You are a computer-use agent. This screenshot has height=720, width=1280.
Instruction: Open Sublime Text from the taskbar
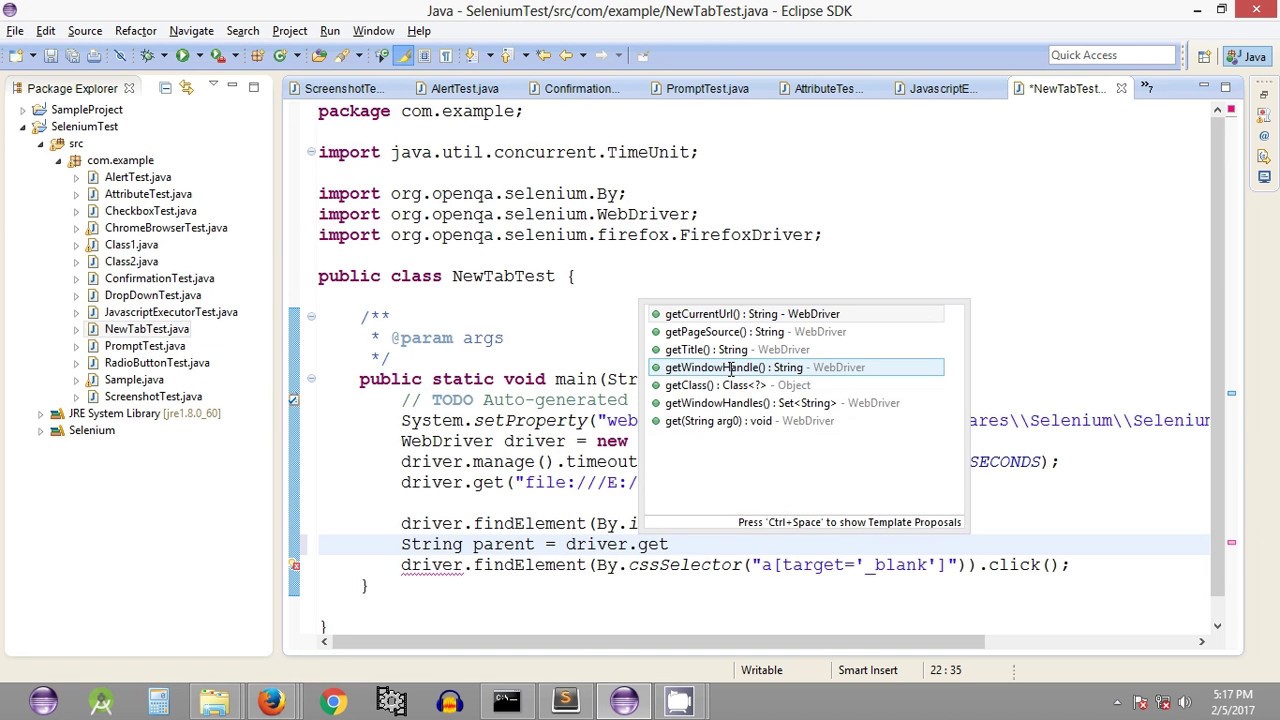[x=565, y=701]
